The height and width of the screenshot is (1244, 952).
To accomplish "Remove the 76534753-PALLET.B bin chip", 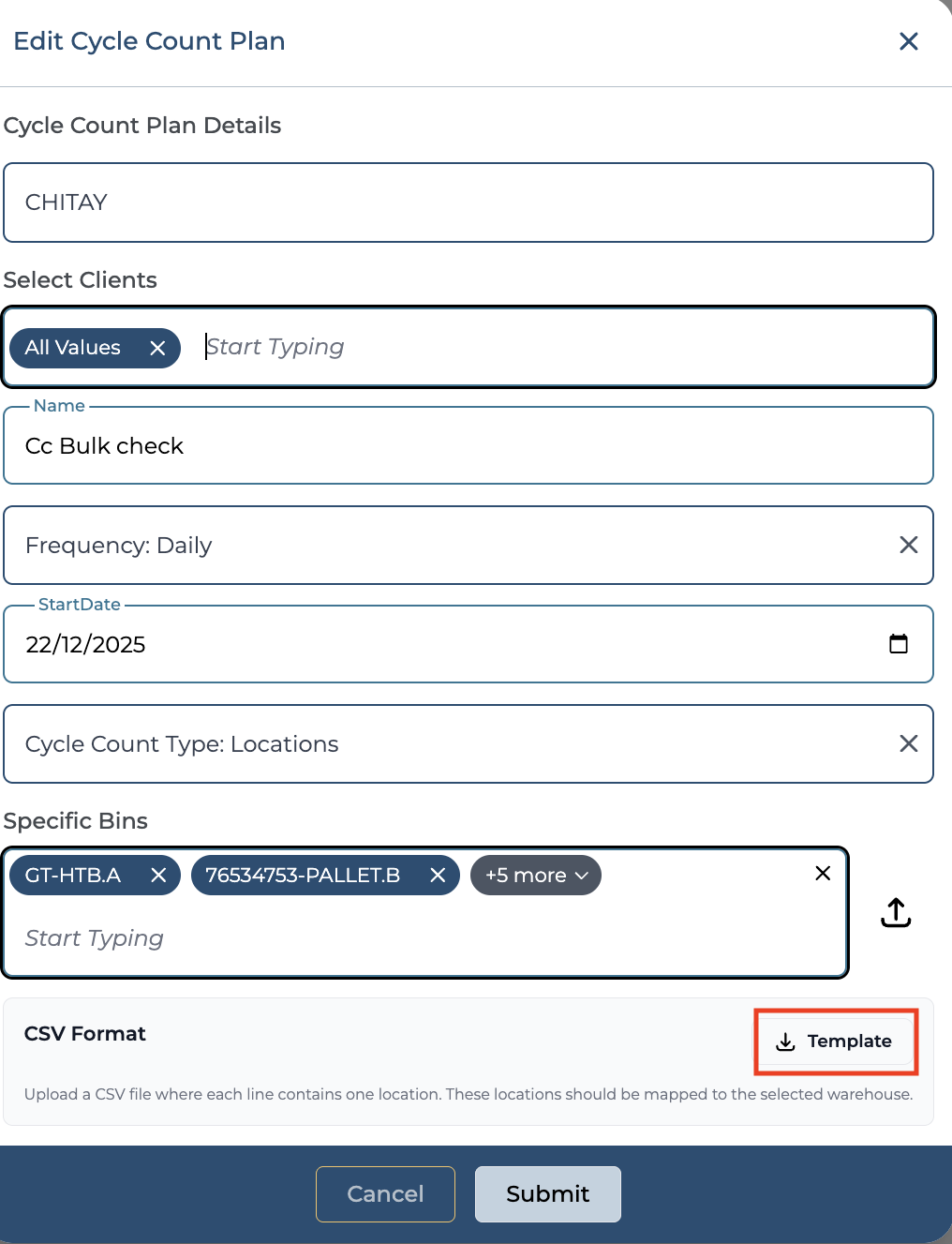I will (438, 875).
